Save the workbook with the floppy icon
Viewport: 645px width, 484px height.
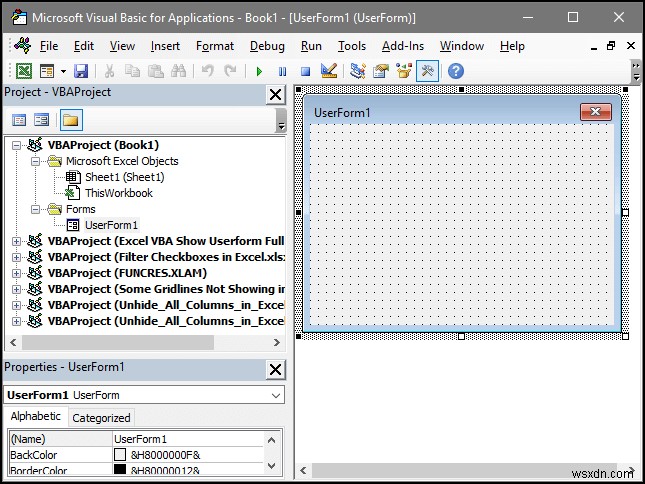81,71
